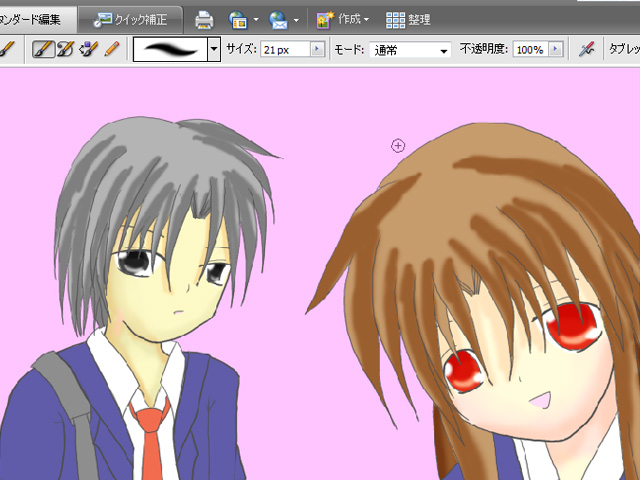Viewport: 640px width, 480px height.
Task: Select the Brush tool option
Action: (43, 49)
